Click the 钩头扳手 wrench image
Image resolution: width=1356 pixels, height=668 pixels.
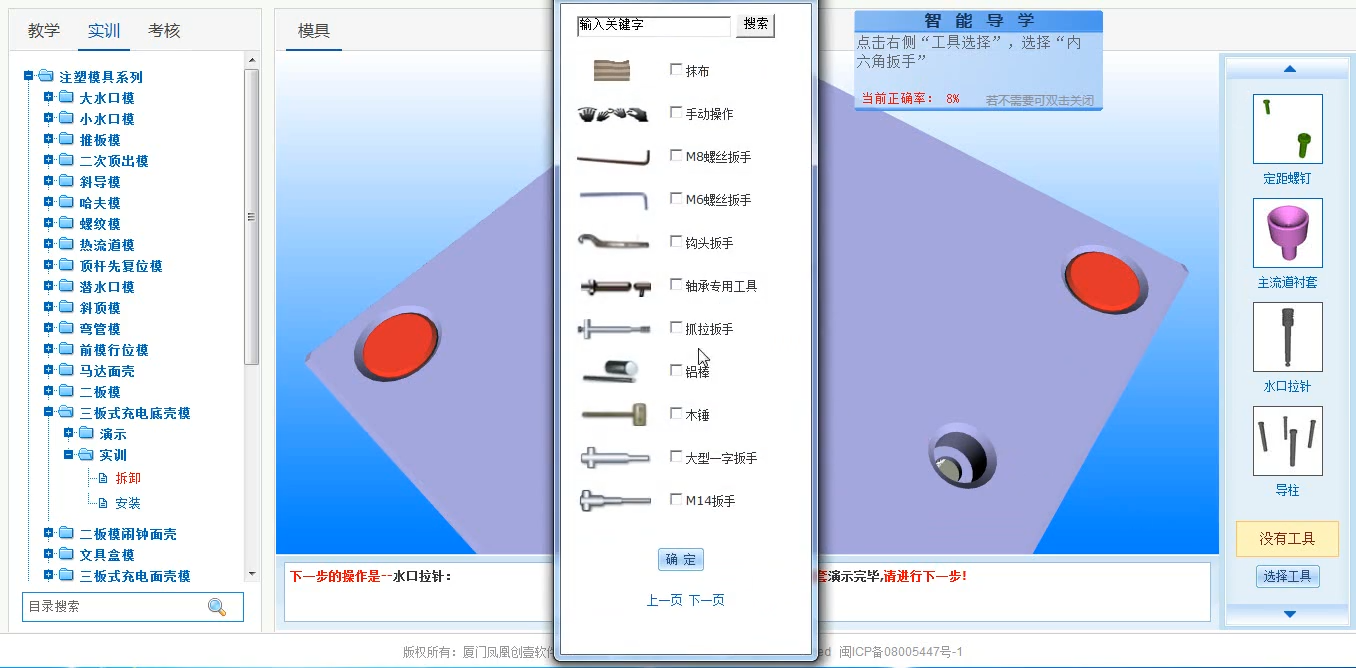(x=612, y=243)
